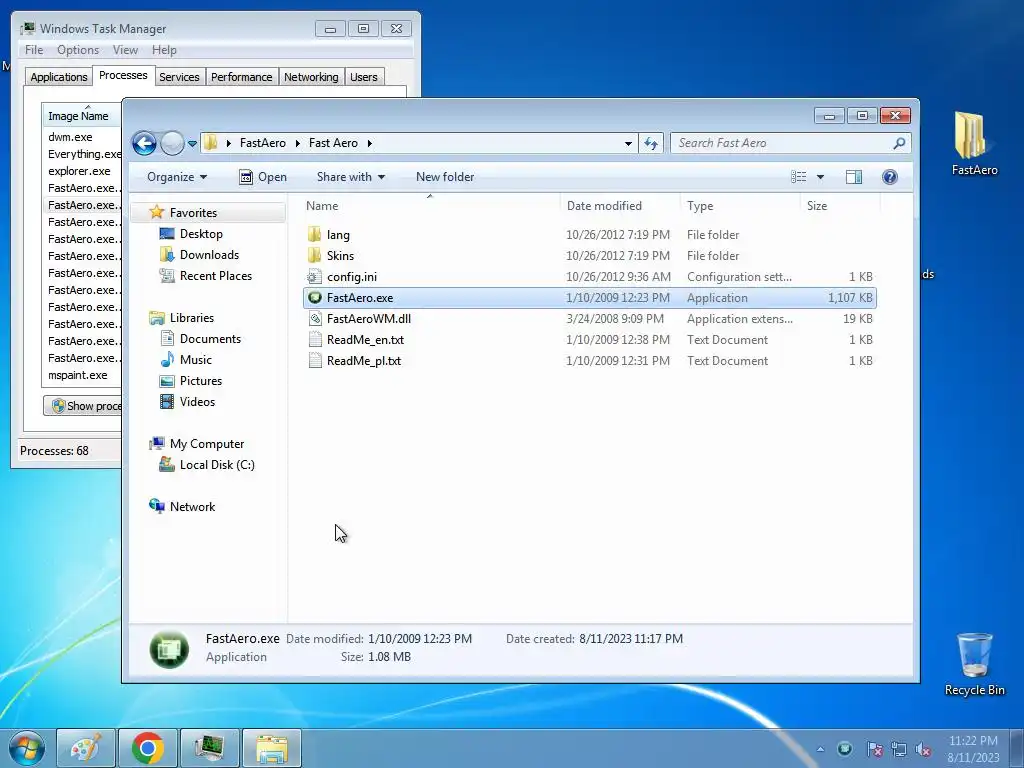Screen dimensions: 1024x768
Task: Select the Recycle Bin desktop icon
Action: (x=974, y=664)
